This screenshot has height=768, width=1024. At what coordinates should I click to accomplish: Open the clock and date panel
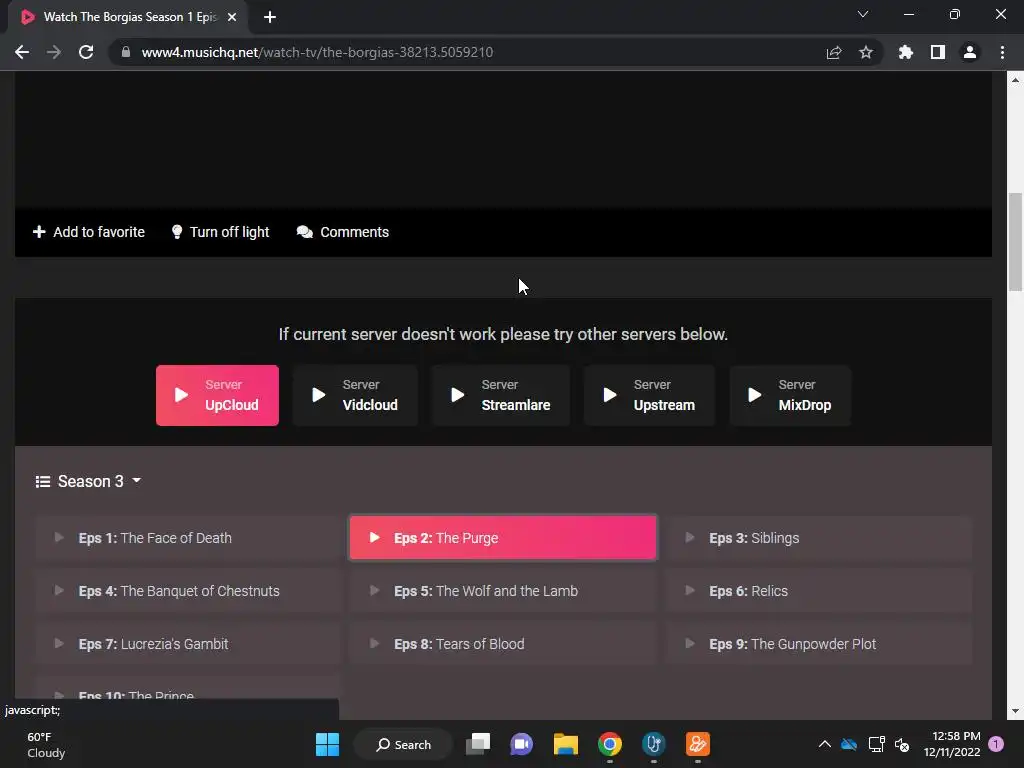tap(952, 744)
